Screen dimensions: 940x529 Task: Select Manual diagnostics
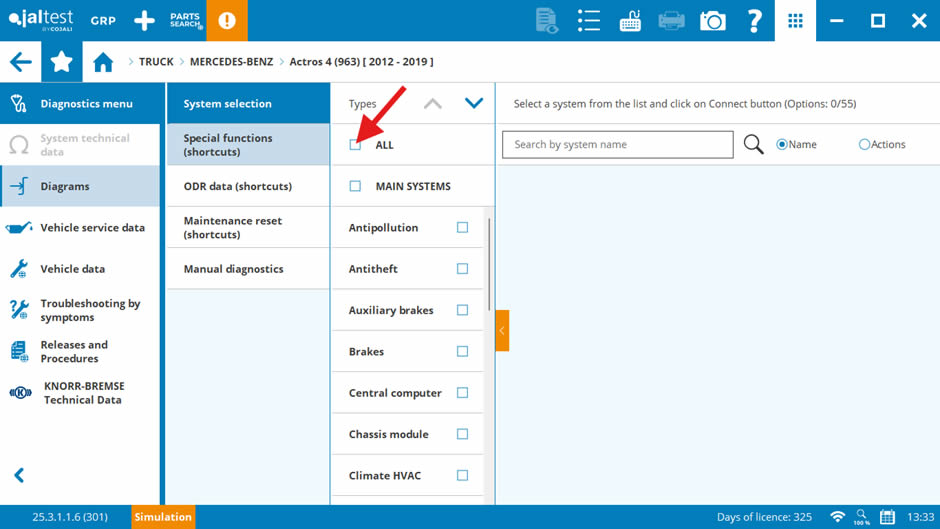248,269
